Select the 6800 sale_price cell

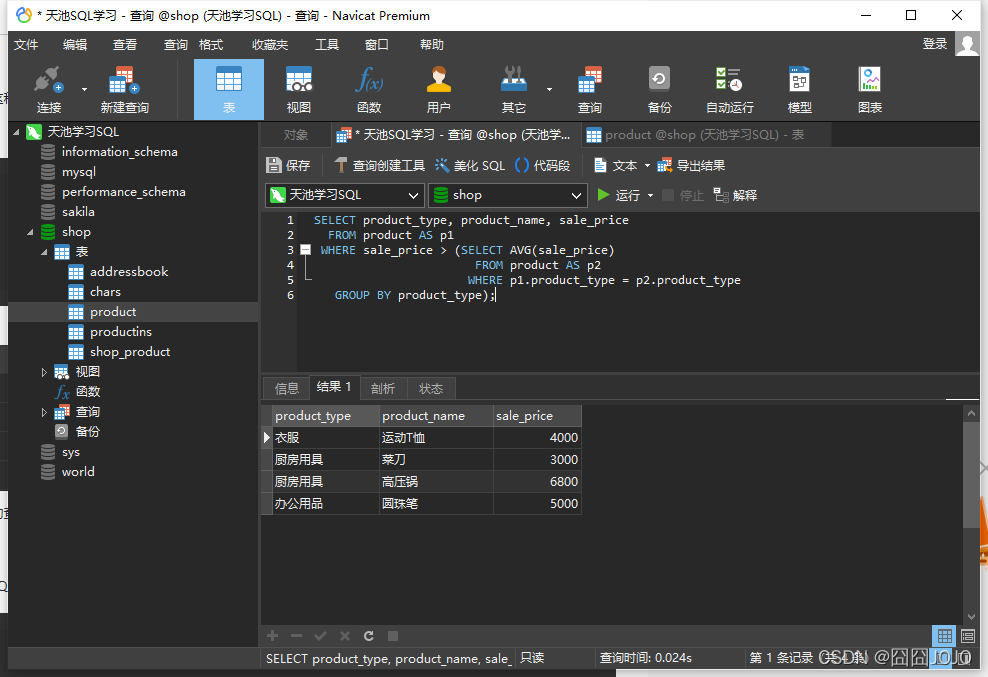click(x=537, y=482)
